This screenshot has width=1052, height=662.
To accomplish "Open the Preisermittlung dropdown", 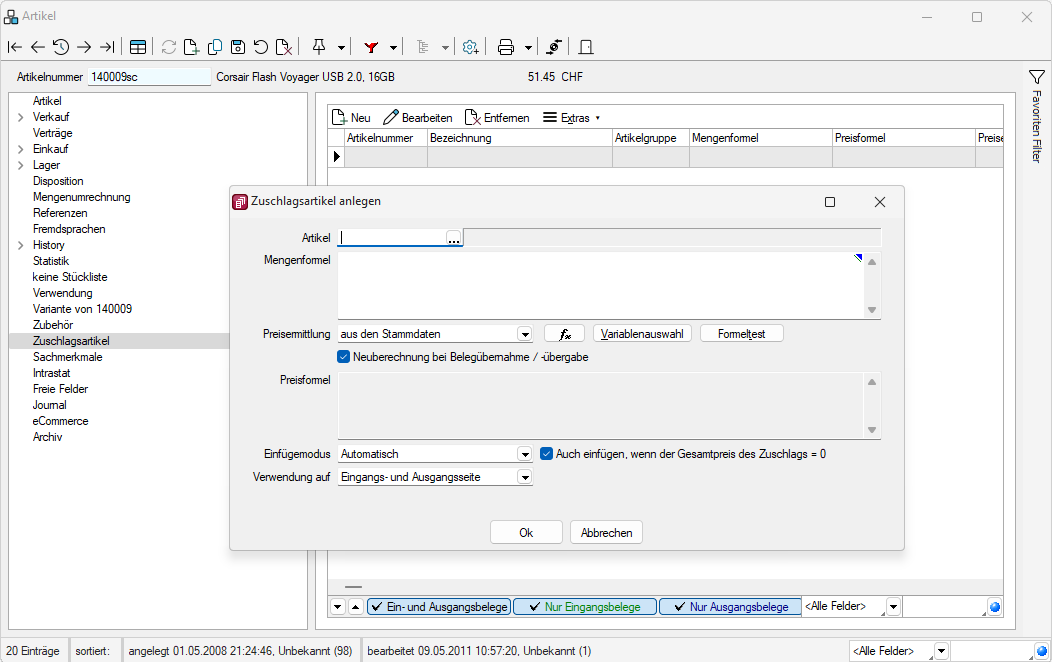I will pos(525,334).
